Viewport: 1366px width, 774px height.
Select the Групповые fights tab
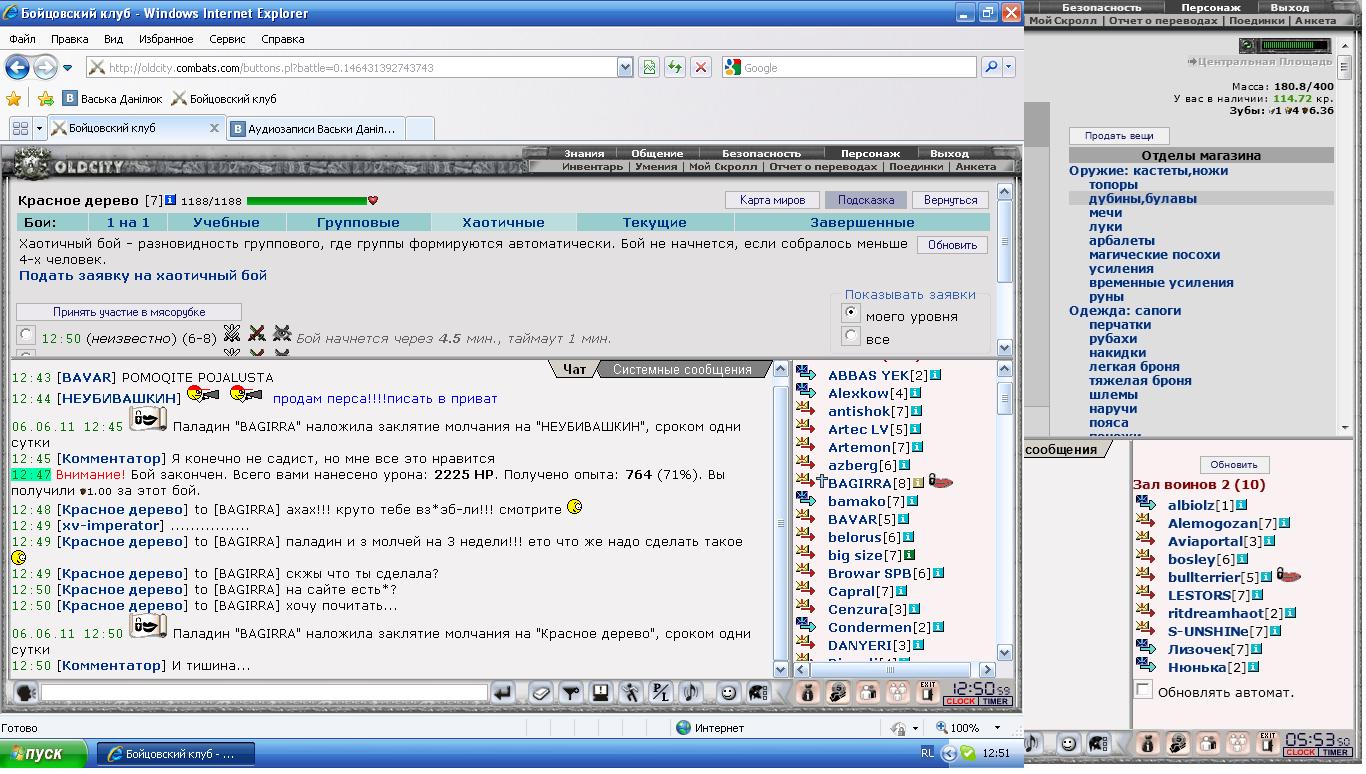[358, 222]
